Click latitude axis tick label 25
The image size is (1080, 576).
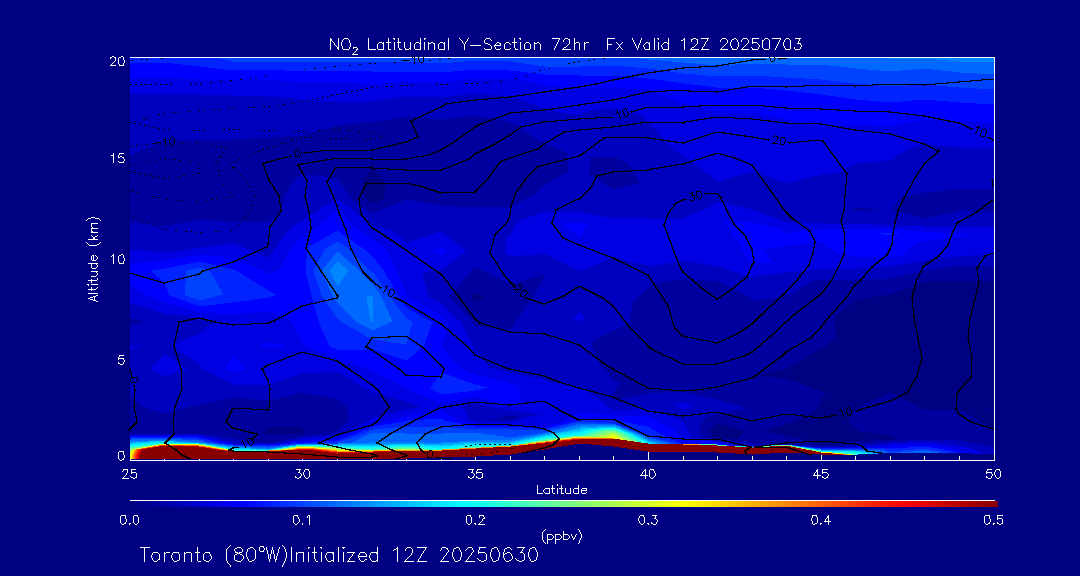pyautogui.click(x=129, y=474)
